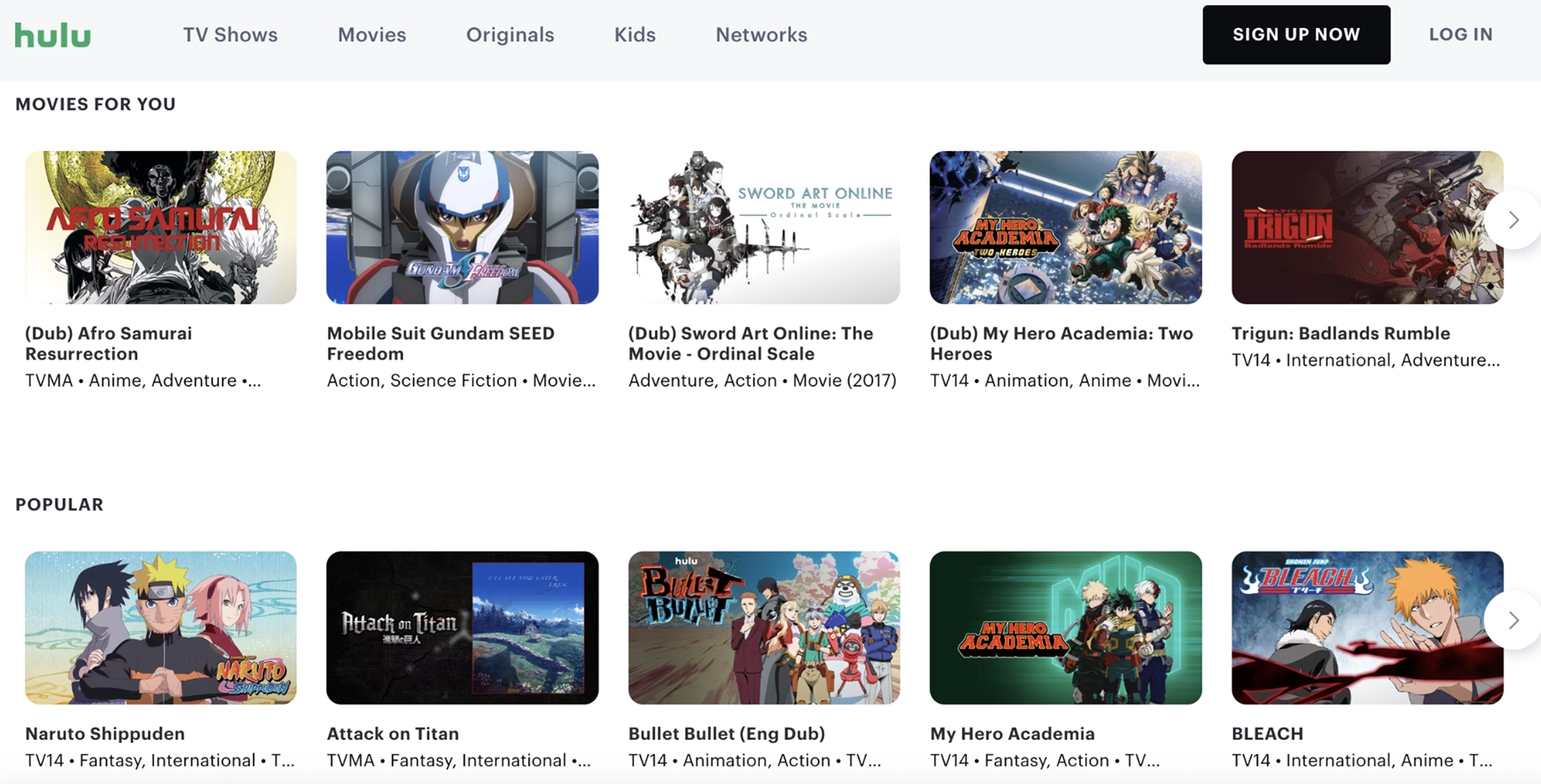
Task: Open the Kids section
Action: 635,35
